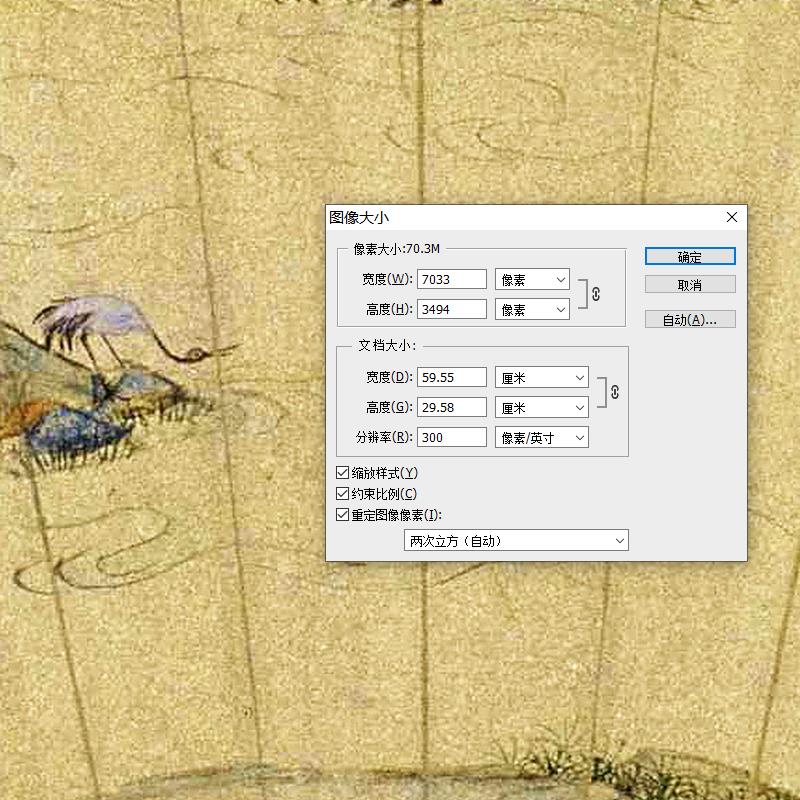Image resolution: width=800 pixels, height=800 pixels.
Task: Click the 分辨率(R) field showing 300
Action: pyautogui.click(x=452, y=437)
